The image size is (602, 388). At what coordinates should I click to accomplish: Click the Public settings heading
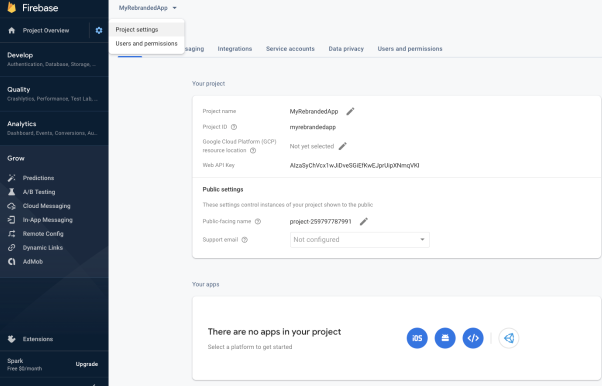223,189
